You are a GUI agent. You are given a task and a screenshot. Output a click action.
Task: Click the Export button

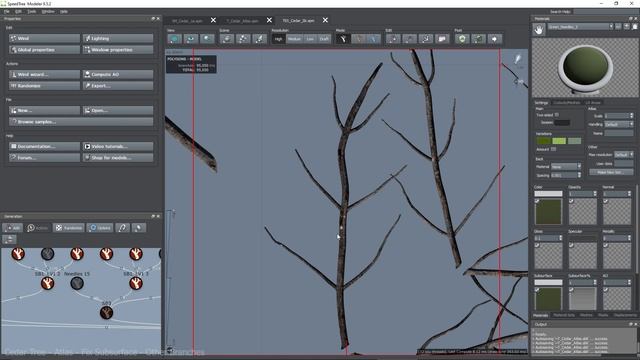point(118,86)
